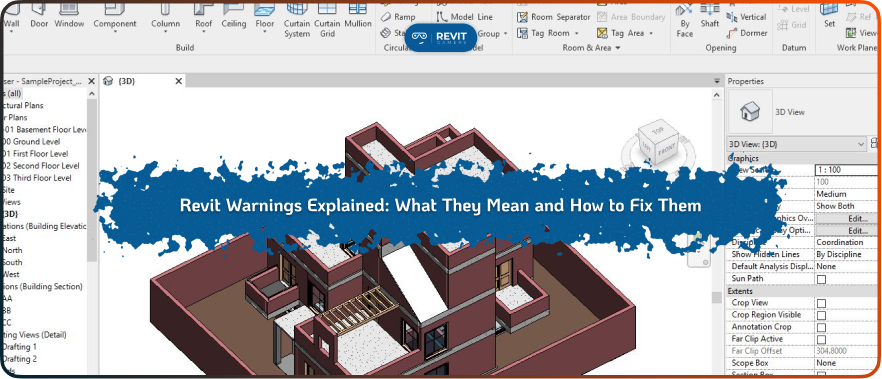Enable the Crop View checkbox
The height and width of the screenshot is (379, 882).
coord(821,303)
